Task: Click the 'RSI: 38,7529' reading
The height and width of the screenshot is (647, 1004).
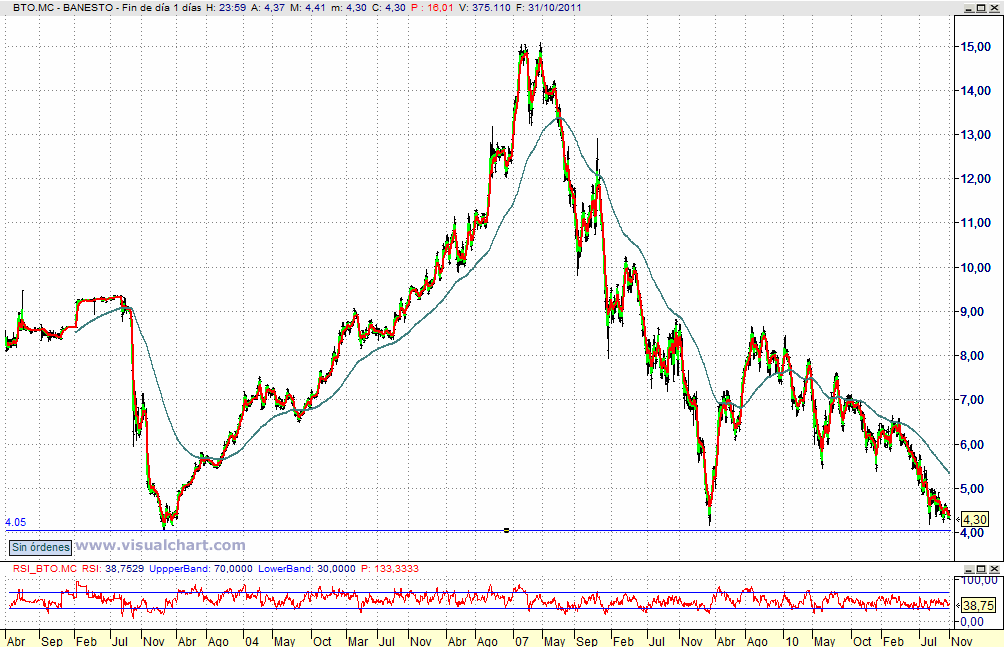Action: click(113, 568)
